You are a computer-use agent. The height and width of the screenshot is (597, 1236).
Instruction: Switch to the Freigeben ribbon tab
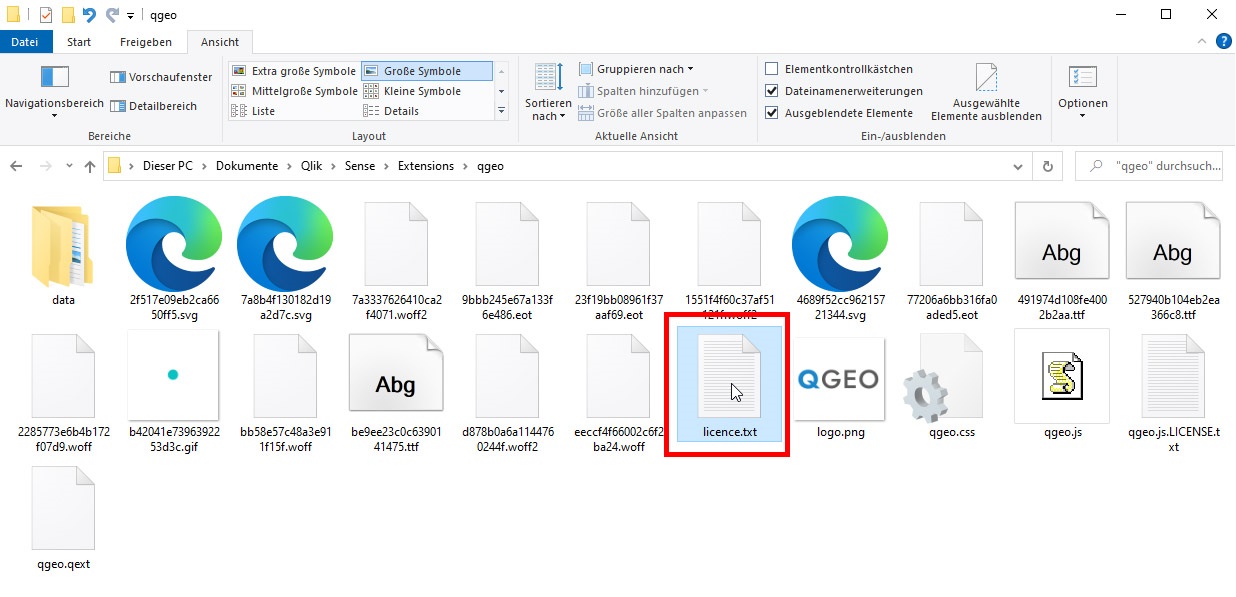click(x=145, y=42)
